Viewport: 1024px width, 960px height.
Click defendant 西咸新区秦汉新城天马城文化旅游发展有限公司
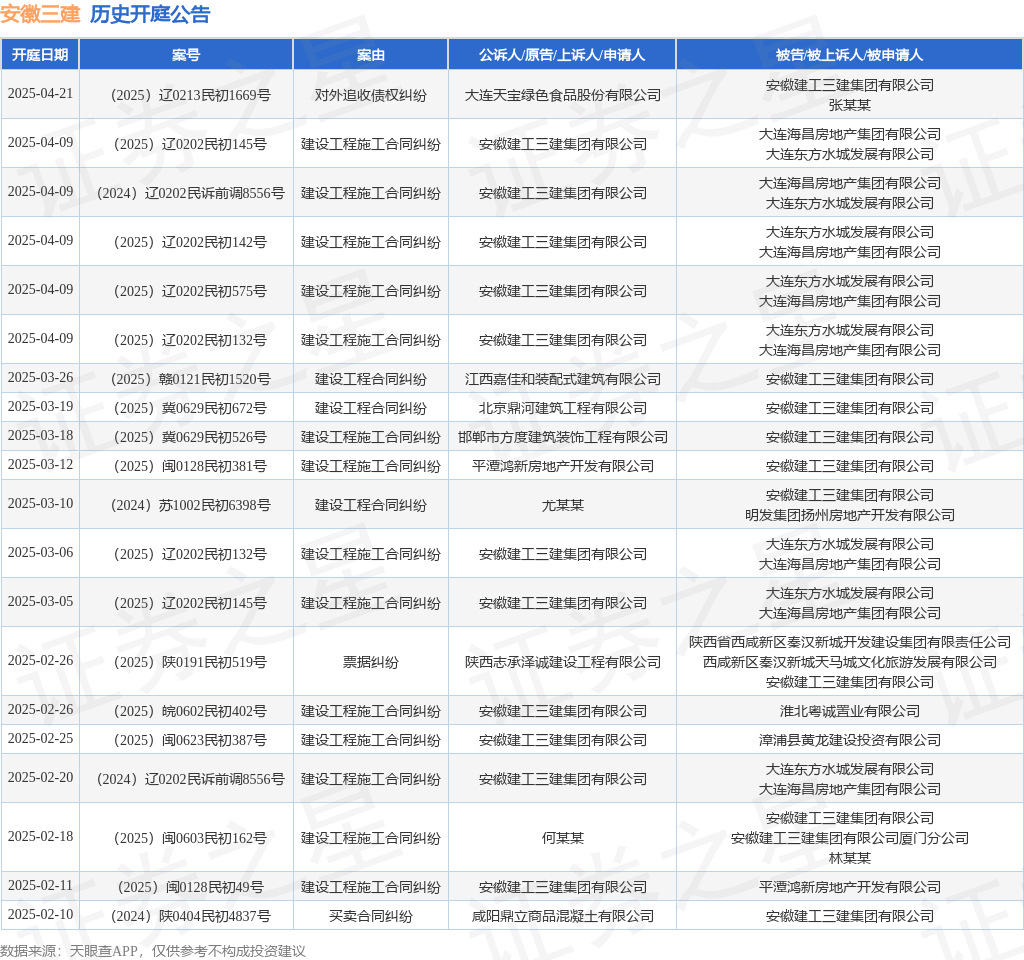(849, 662)
